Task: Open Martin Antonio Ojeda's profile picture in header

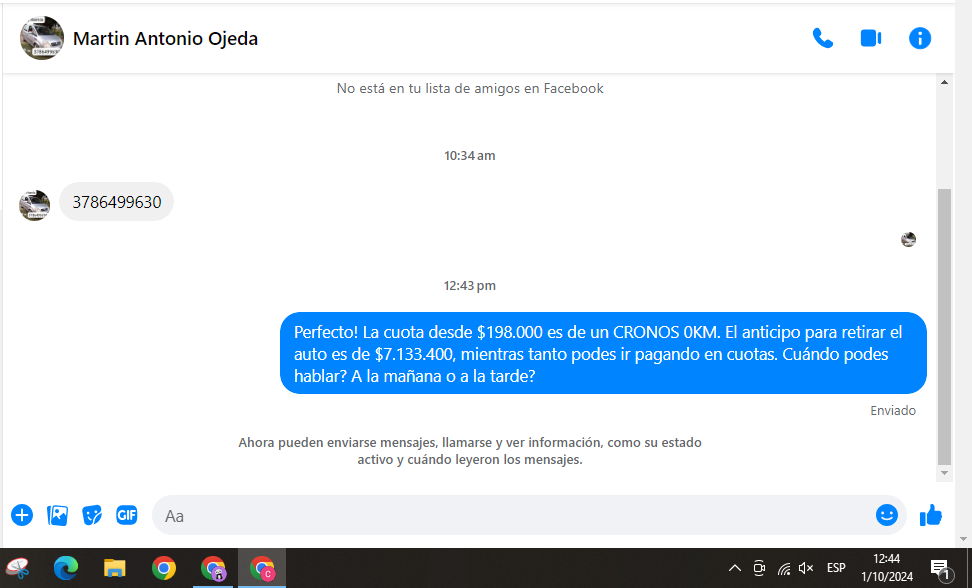Action: [42, 38]
